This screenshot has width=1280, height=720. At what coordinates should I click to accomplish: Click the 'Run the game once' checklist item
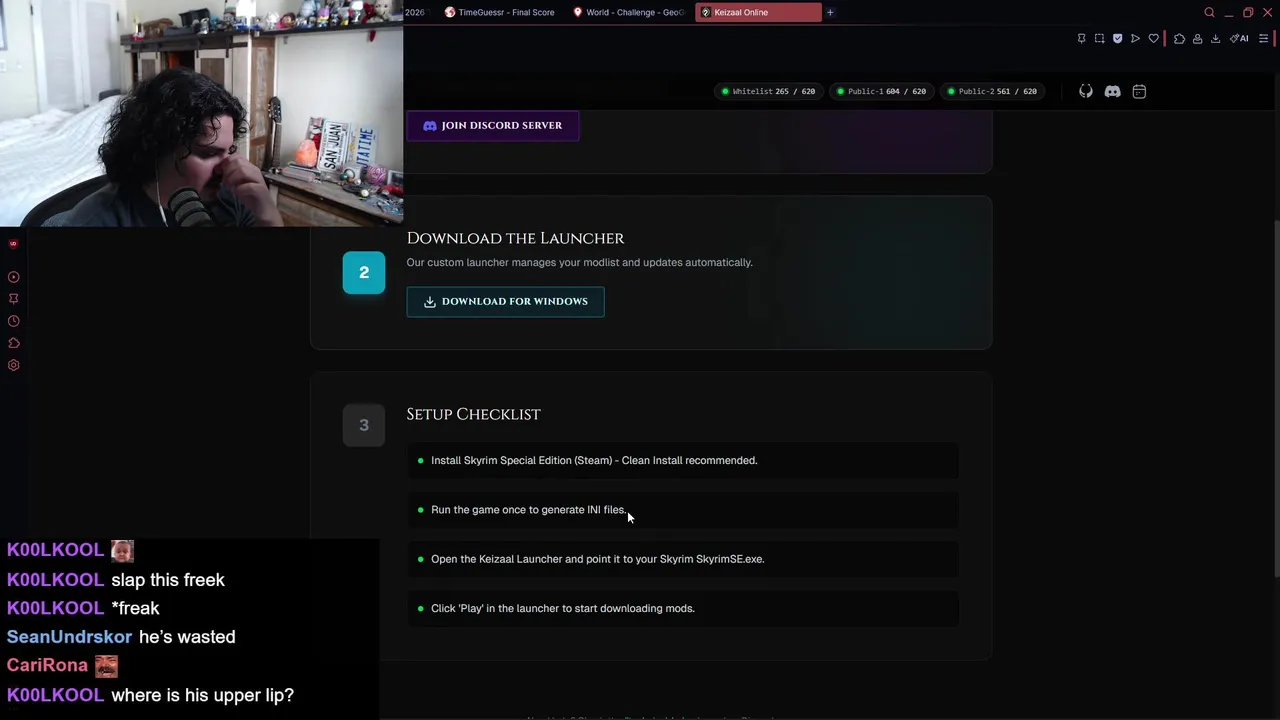pos(683,510)
